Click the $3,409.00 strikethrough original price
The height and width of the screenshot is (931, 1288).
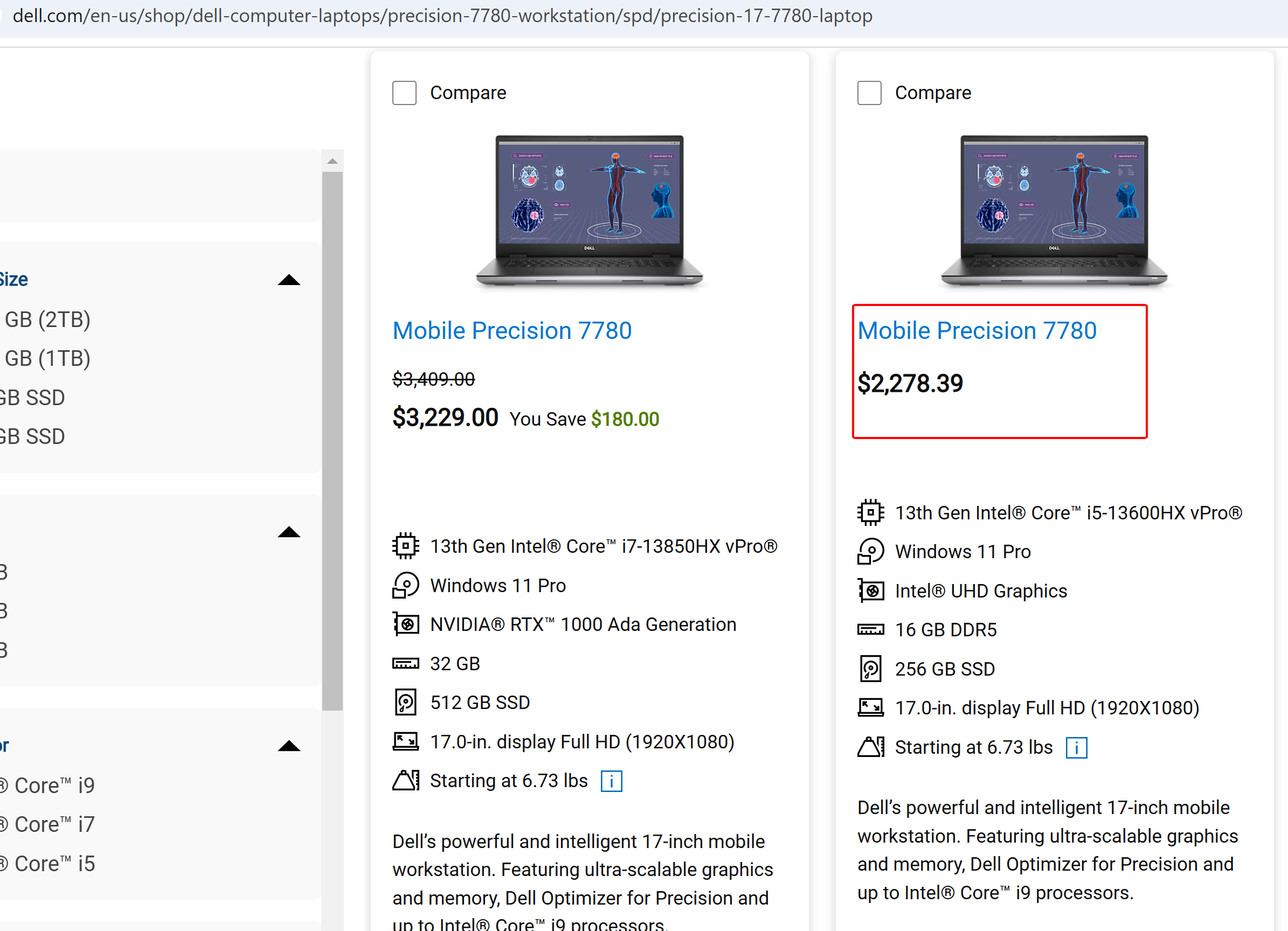pos(433,379)
